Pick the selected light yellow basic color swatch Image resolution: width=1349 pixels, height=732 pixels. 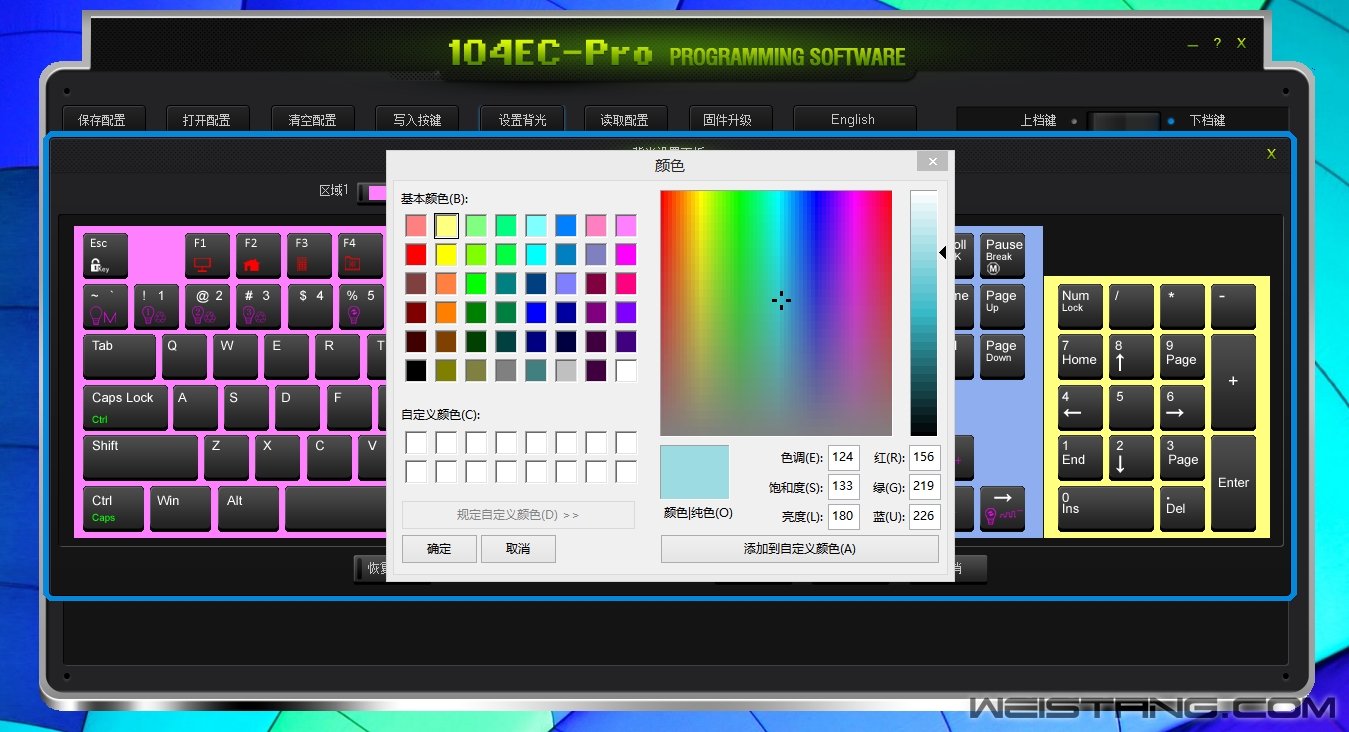coord(446,226)
